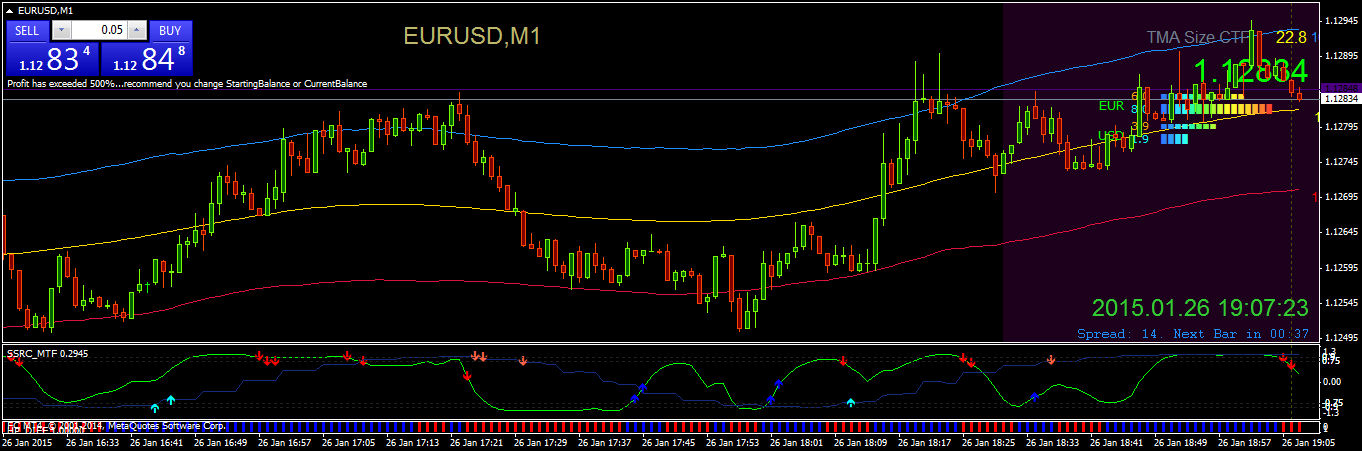Click the large EURUSD,M1 chart title
This screenshot has height=451, width=1362.
(x=472, y=37)
